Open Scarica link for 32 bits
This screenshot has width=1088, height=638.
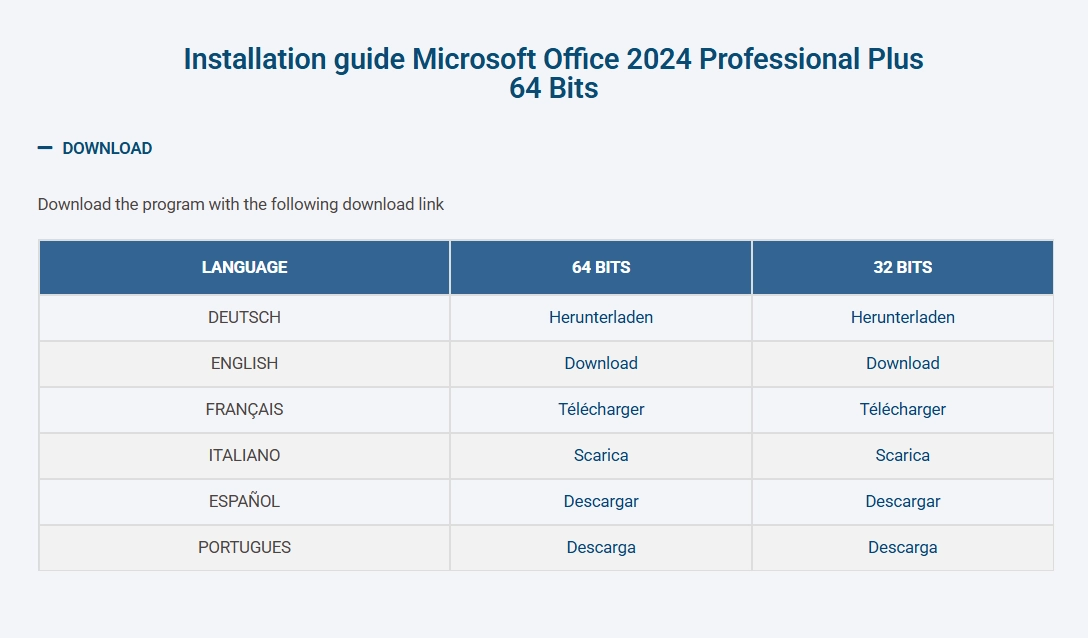click(x=902, y=455)
